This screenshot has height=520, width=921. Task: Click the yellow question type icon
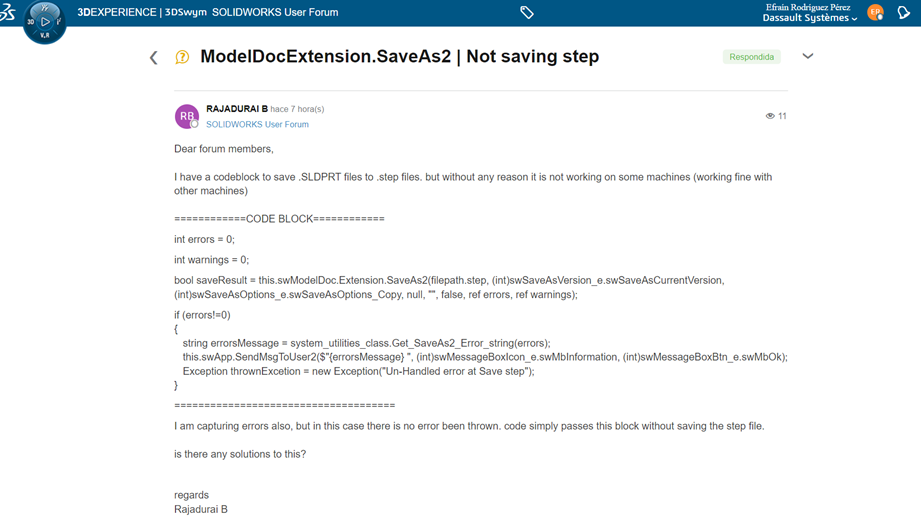[x=182, y=57]
